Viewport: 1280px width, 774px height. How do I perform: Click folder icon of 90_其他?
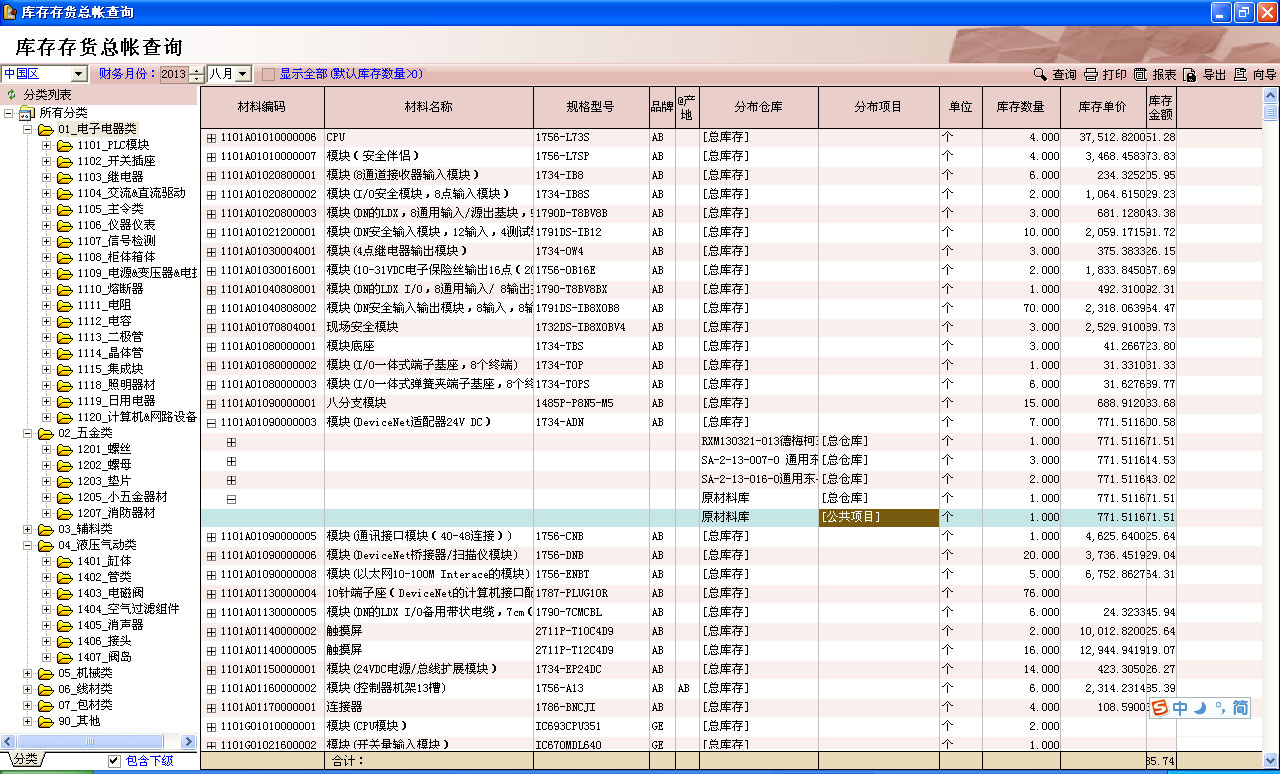(x=45, y=721)
